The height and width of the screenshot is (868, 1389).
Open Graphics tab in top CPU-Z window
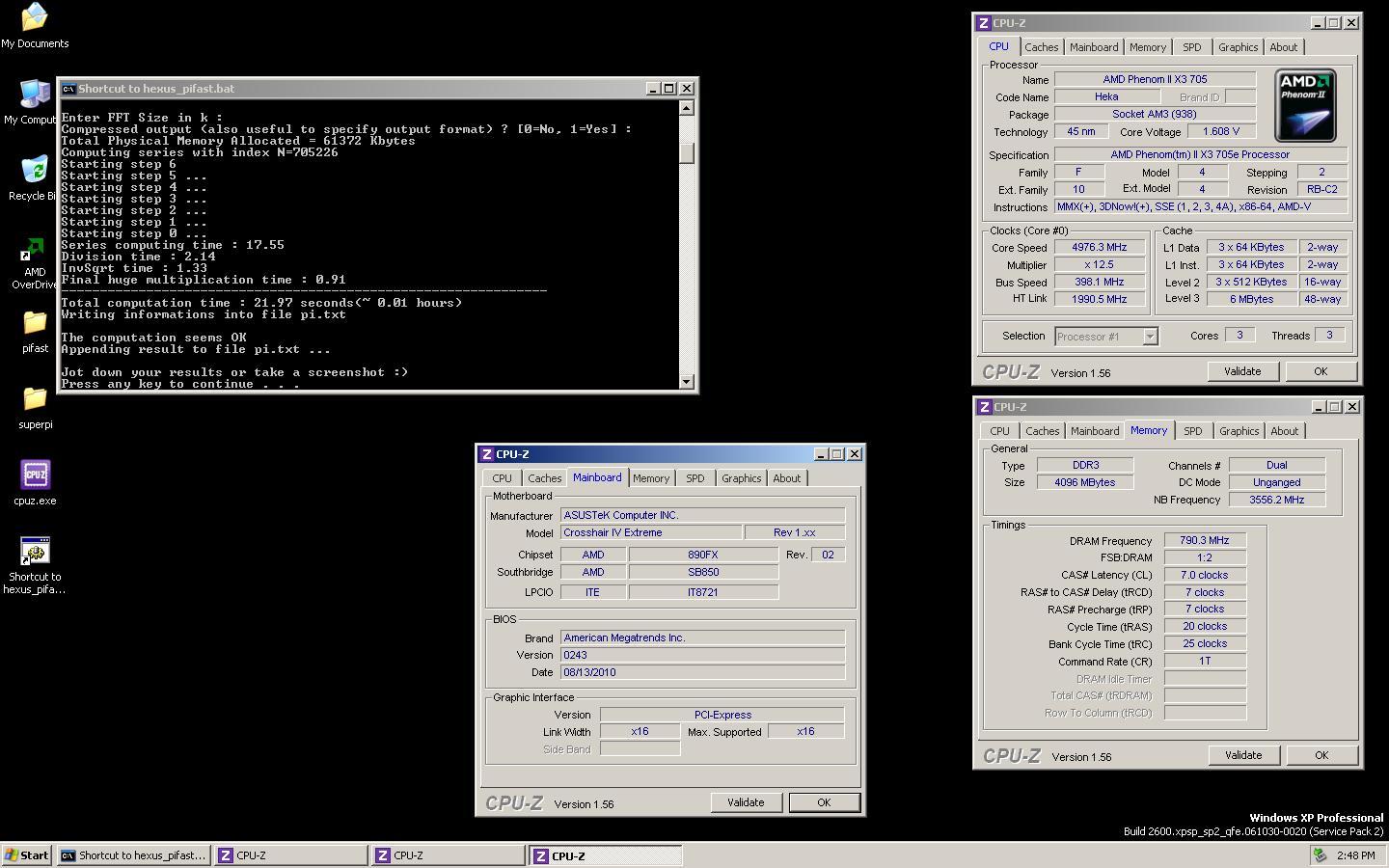[x=1238, y=47]
